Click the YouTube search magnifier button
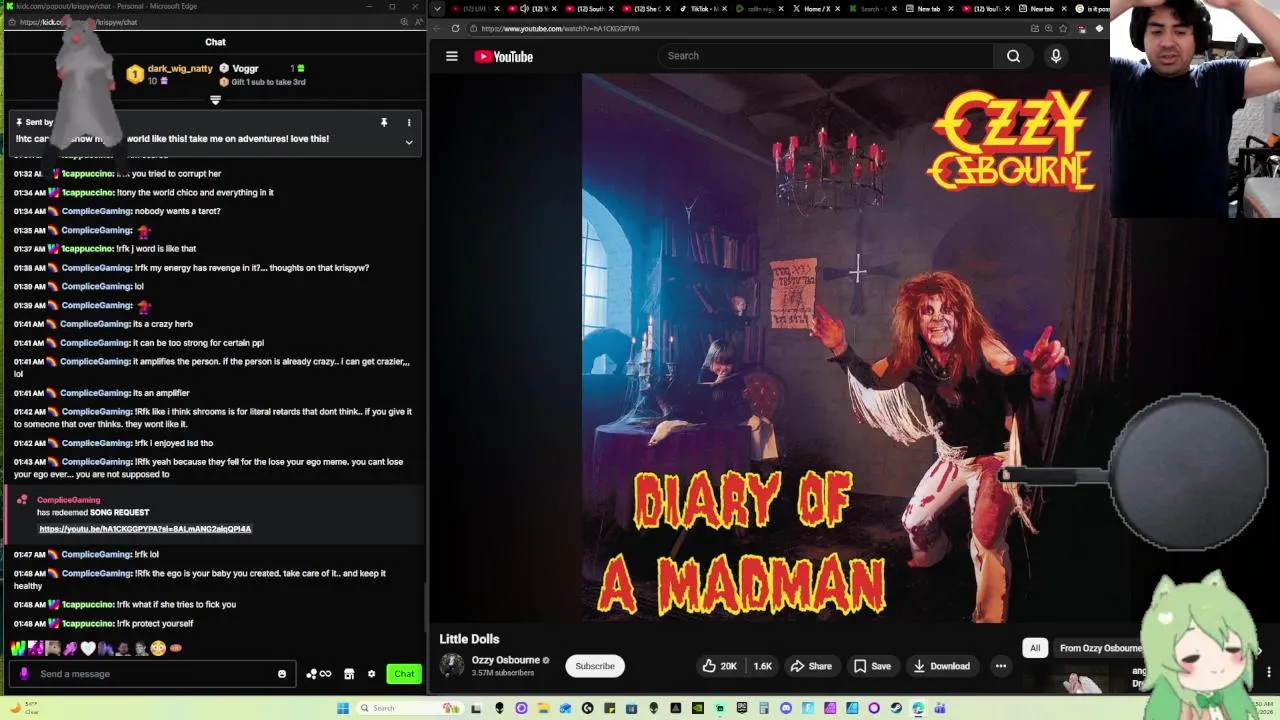The image size is (1280, 720). [x=1013, y=56]
